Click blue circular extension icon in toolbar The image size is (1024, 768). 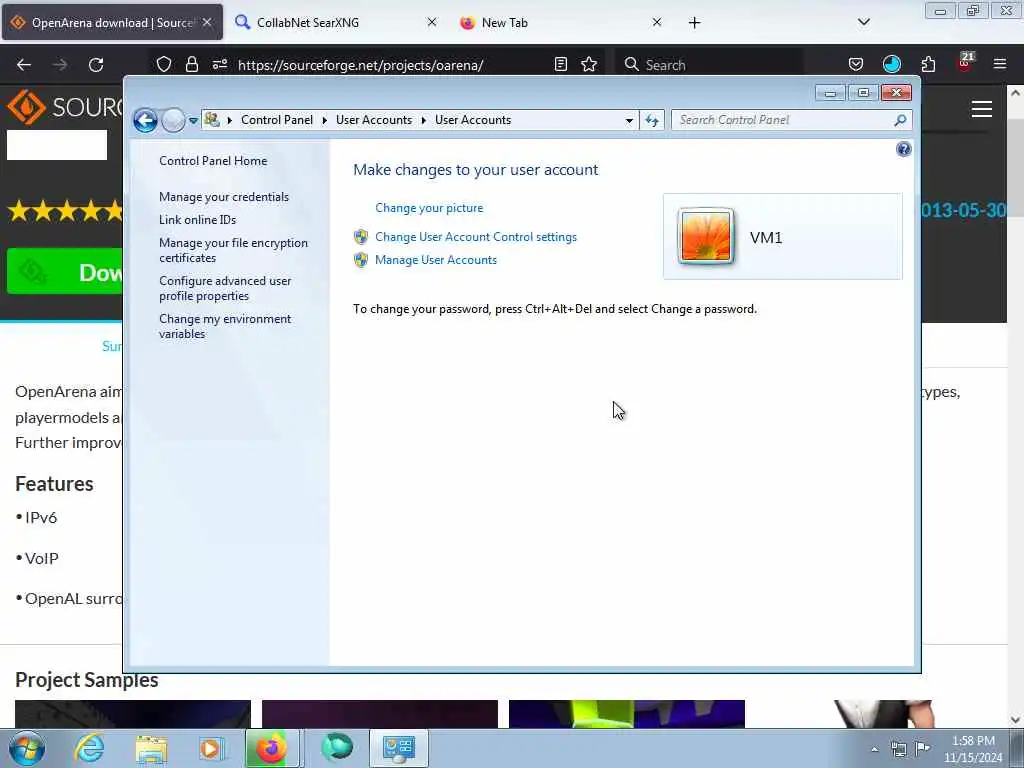coord(891,64)
